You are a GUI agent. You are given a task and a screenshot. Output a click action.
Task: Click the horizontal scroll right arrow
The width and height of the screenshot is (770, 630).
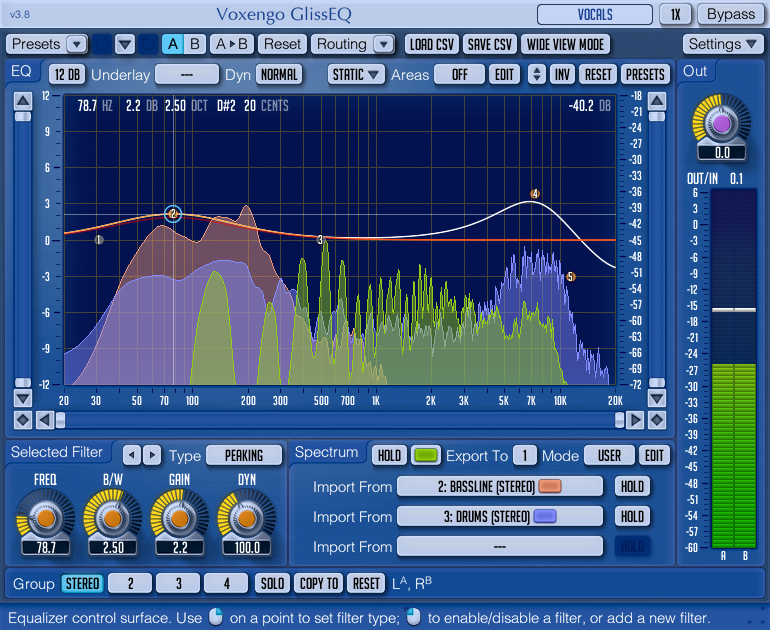[x=635, y=420]
